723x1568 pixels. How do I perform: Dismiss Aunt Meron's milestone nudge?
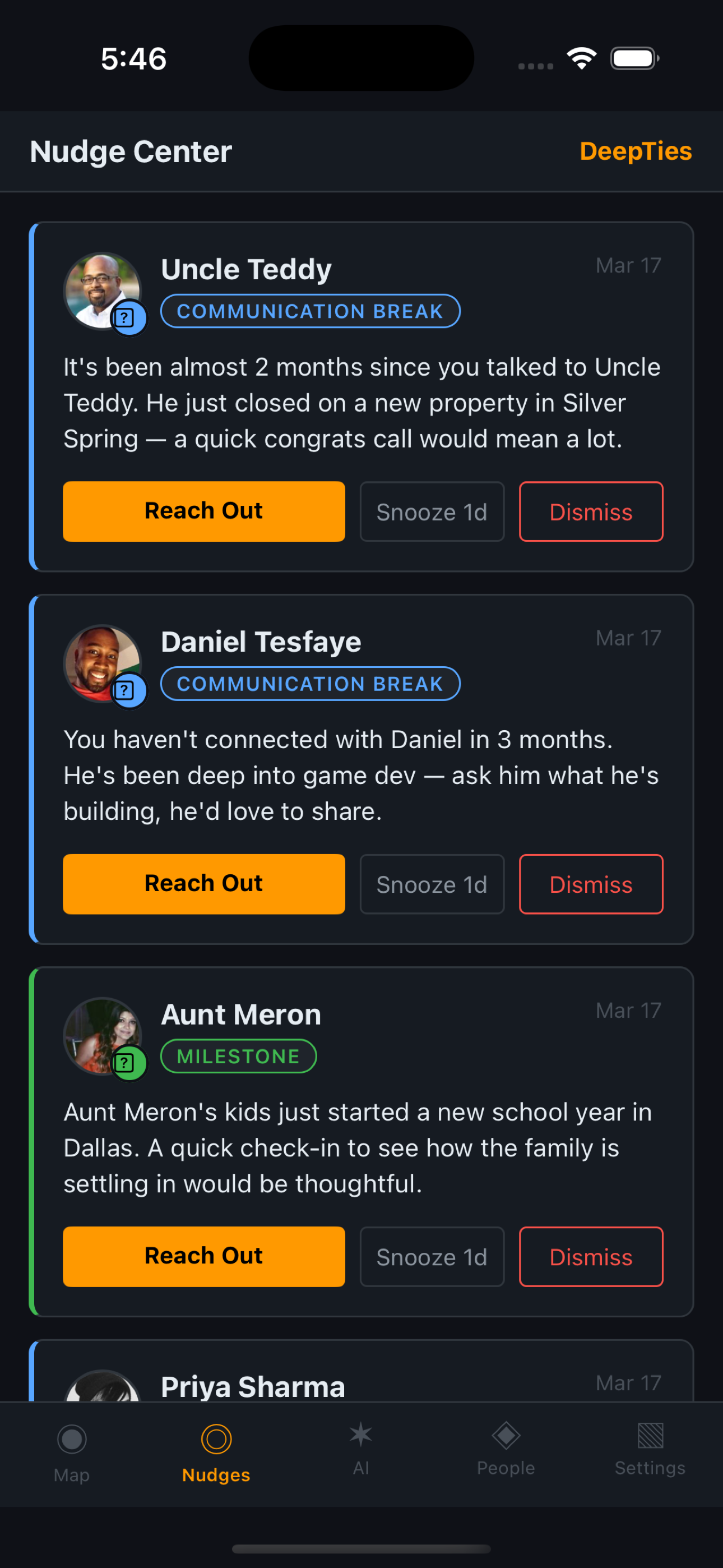point(590,1256)
